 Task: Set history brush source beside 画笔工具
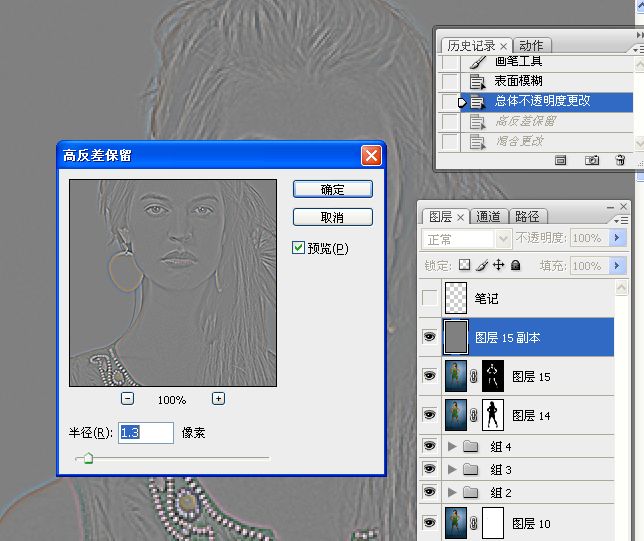coord(451,62)
